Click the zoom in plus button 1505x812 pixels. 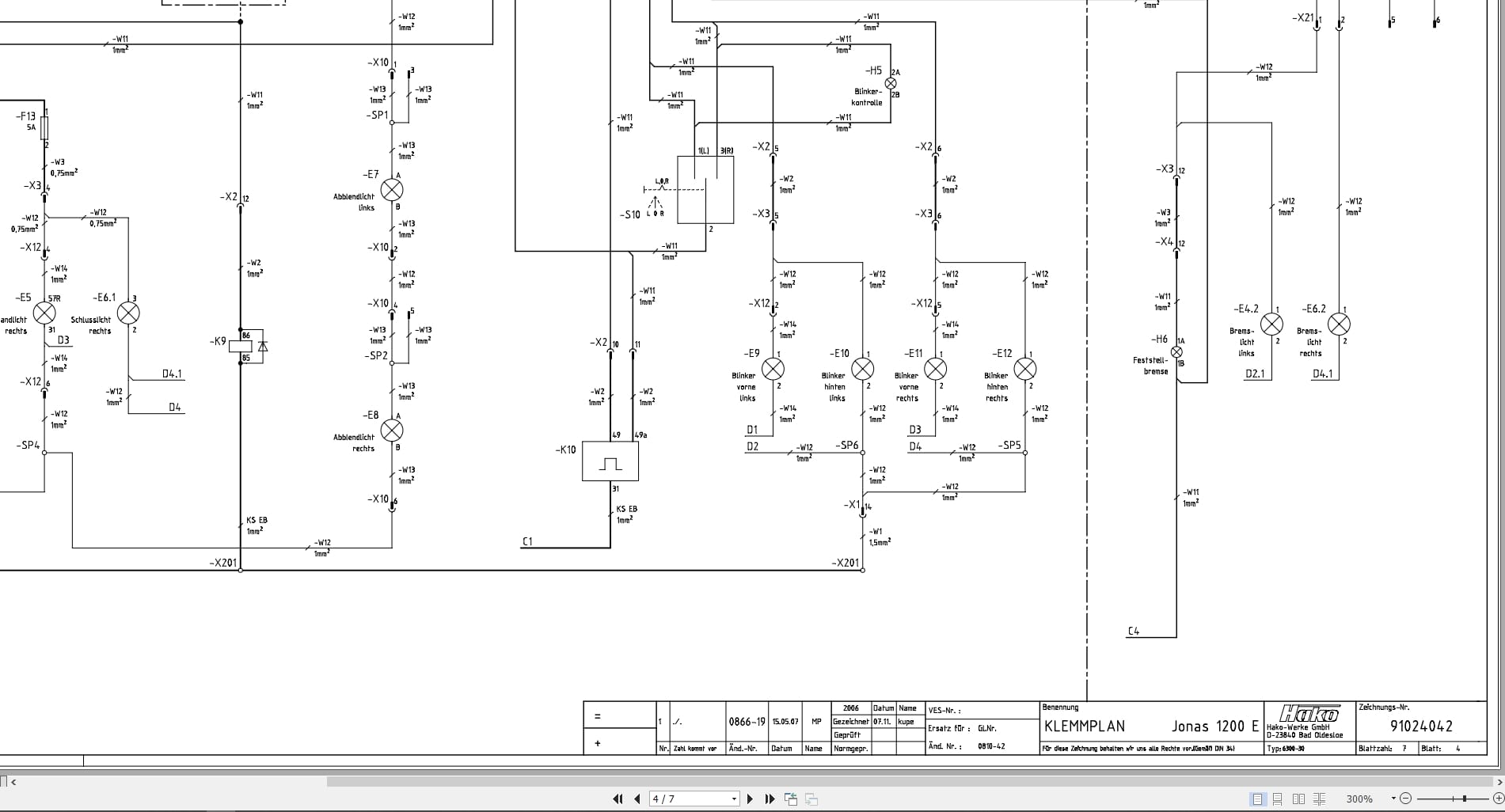pyautogui.click(x=1499, y=799)
